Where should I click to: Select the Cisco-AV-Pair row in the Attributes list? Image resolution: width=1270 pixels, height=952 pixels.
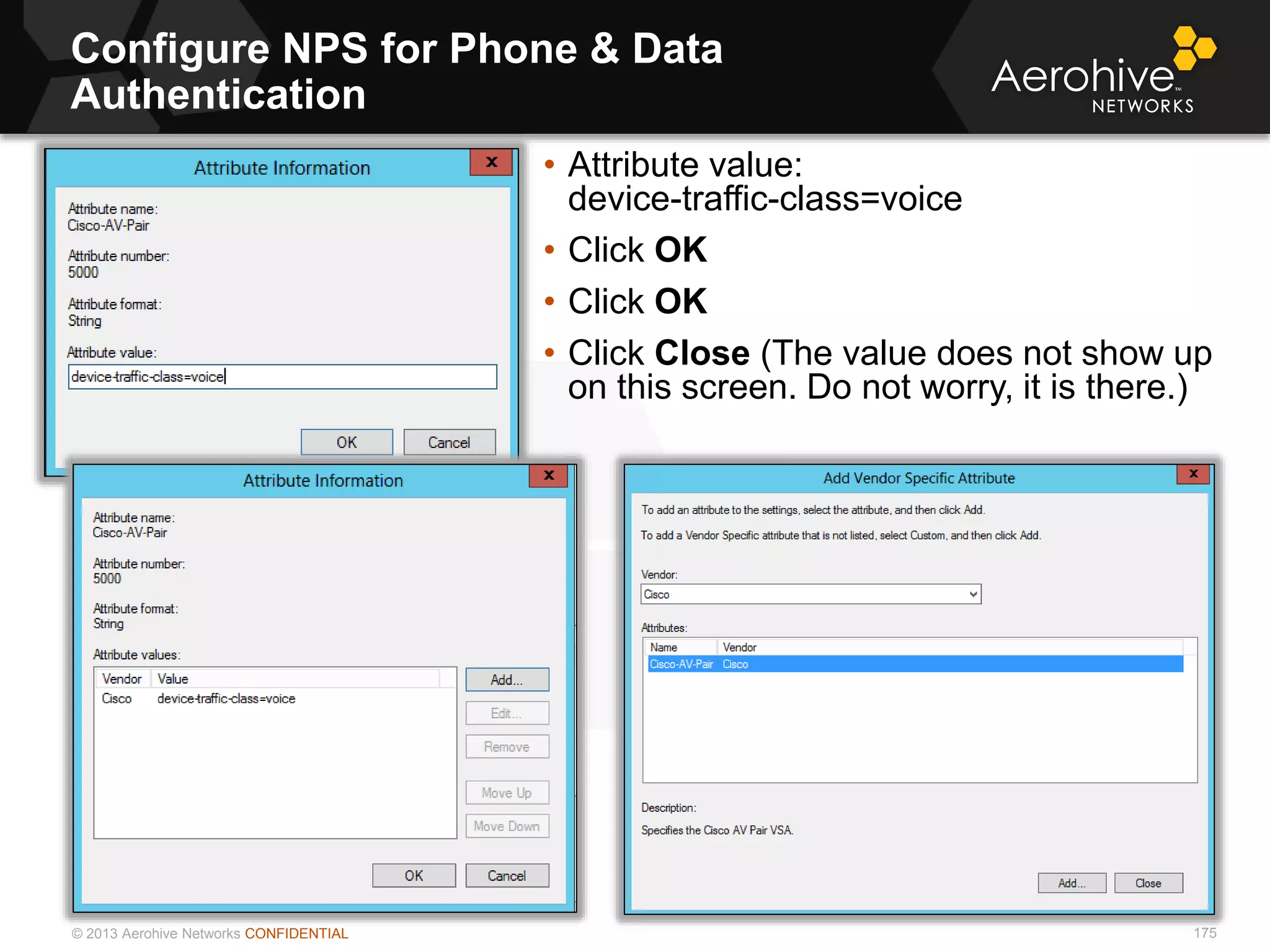(915, 664)
